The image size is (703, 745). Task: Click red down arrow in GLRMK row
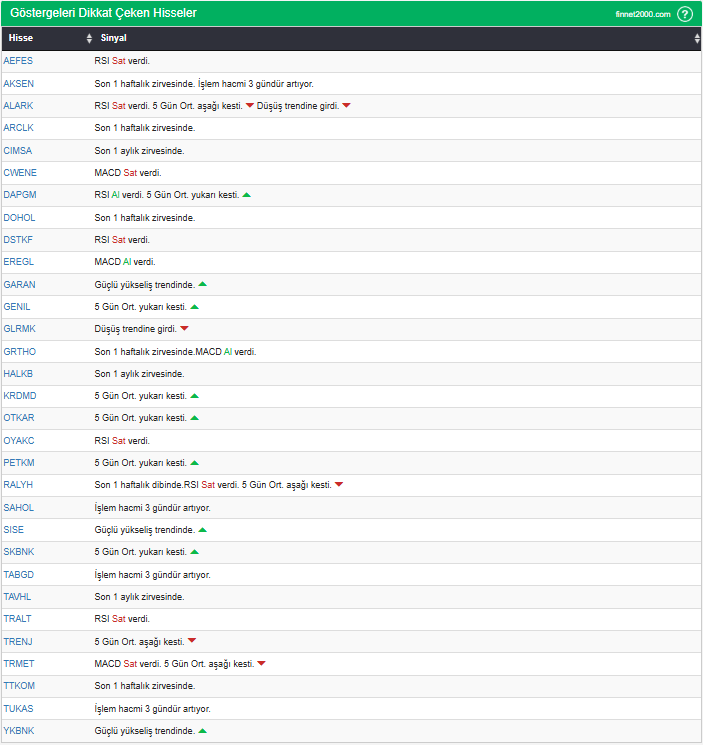184,329
